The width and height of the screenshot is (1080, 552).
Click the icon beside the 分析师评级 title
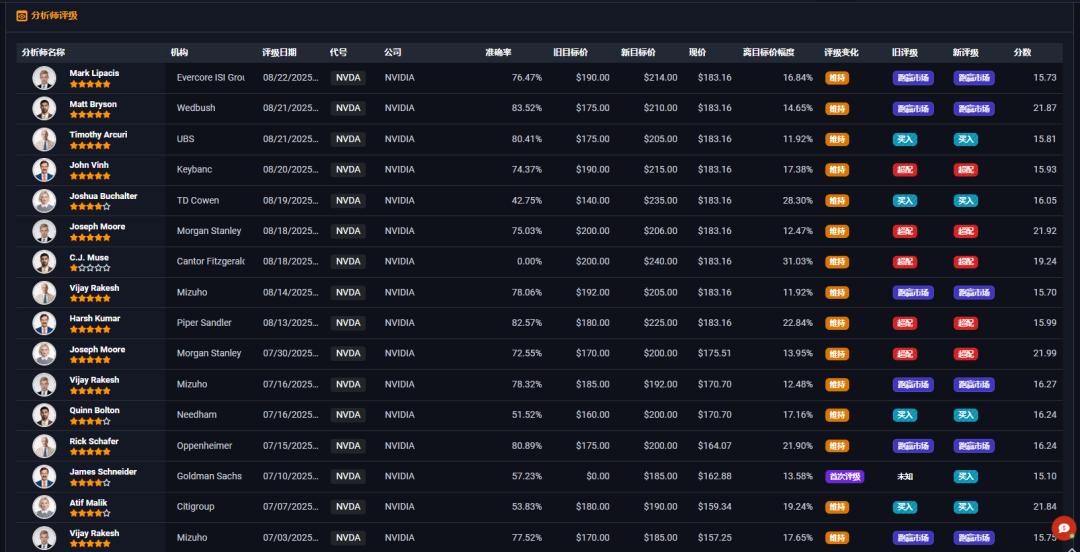[22, 16]
